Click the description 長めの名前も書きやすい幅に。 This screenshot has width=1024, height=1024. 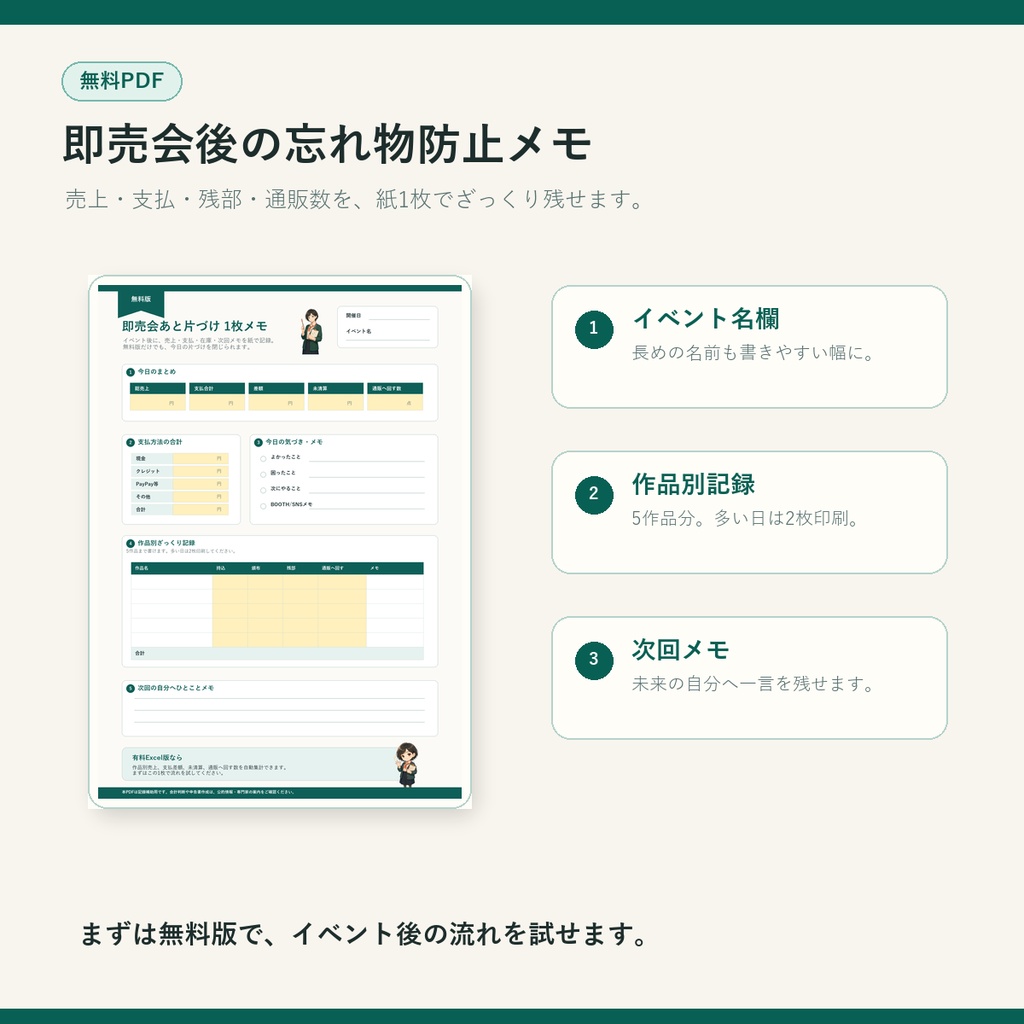click(753, 353)
